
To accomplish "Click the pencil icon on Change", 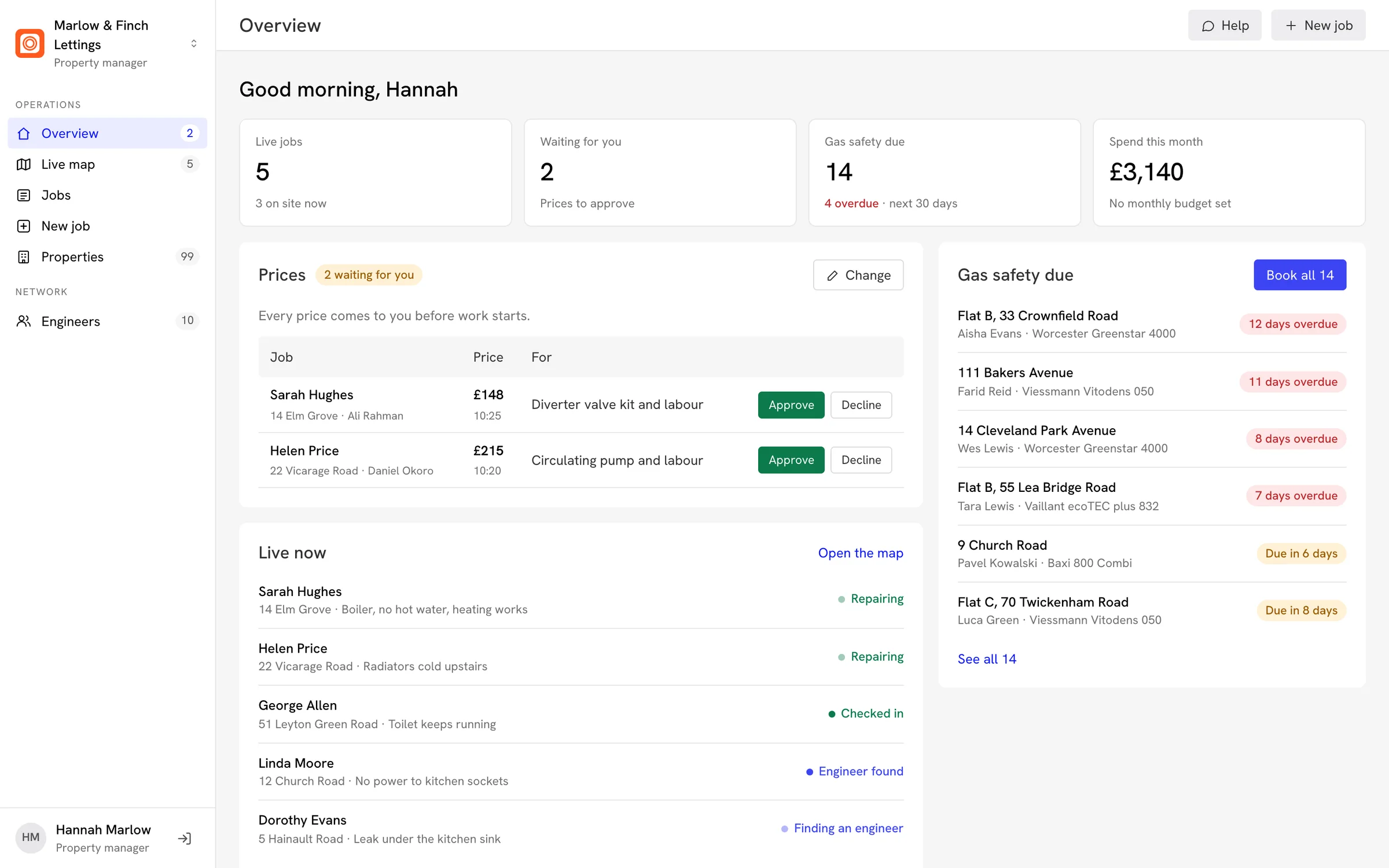I will 832,275.
